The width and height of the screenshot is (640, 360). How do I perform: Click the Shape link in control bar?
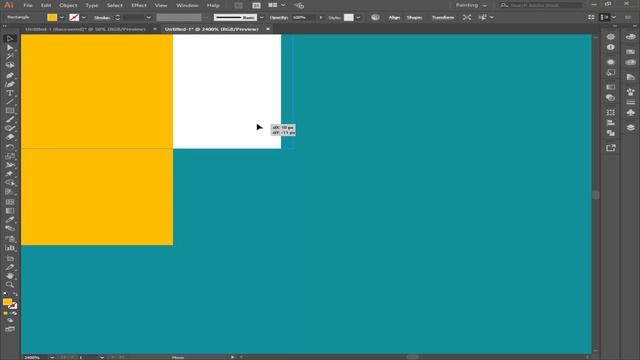pos(414,17)
